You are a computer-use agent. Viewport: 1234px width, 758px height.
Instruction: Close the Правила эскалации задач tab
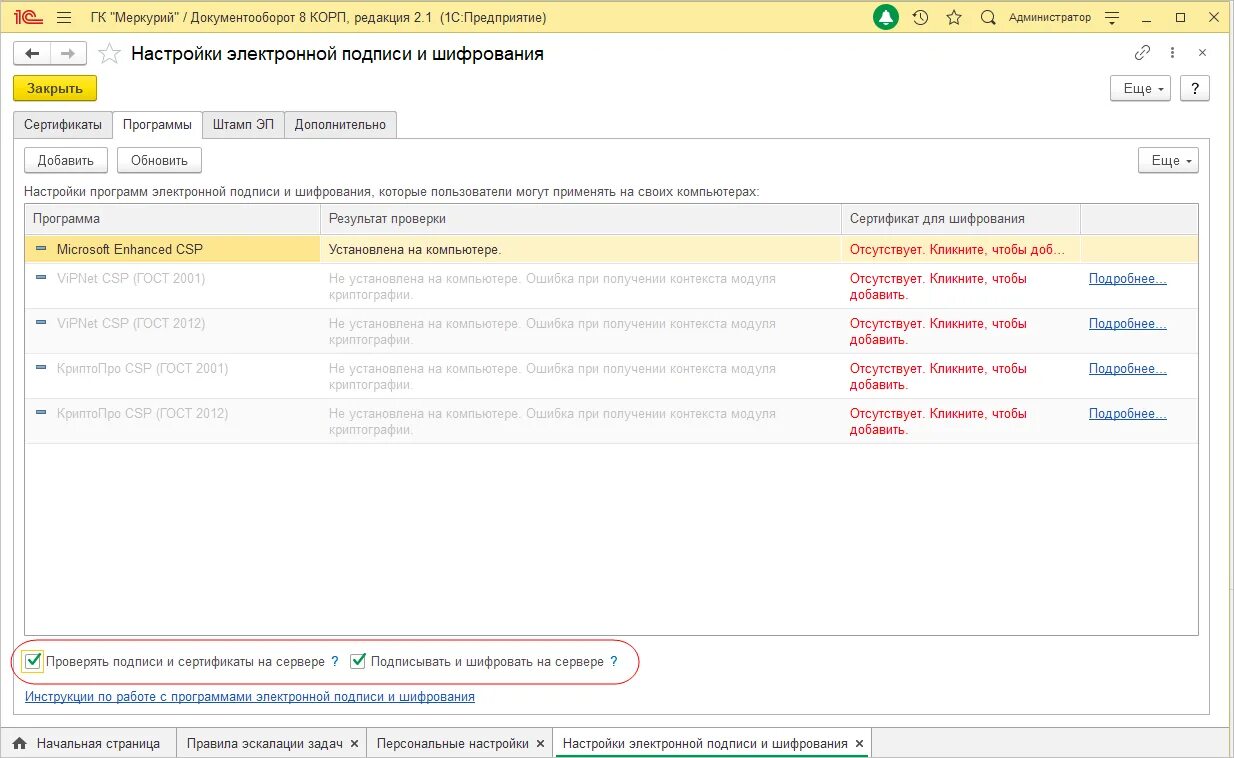tap(357, 744)
